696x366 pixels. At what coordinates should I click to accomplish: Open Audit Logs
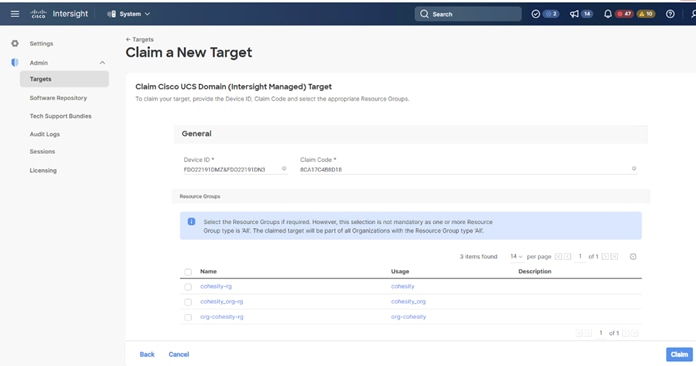(x=44, y=134)
